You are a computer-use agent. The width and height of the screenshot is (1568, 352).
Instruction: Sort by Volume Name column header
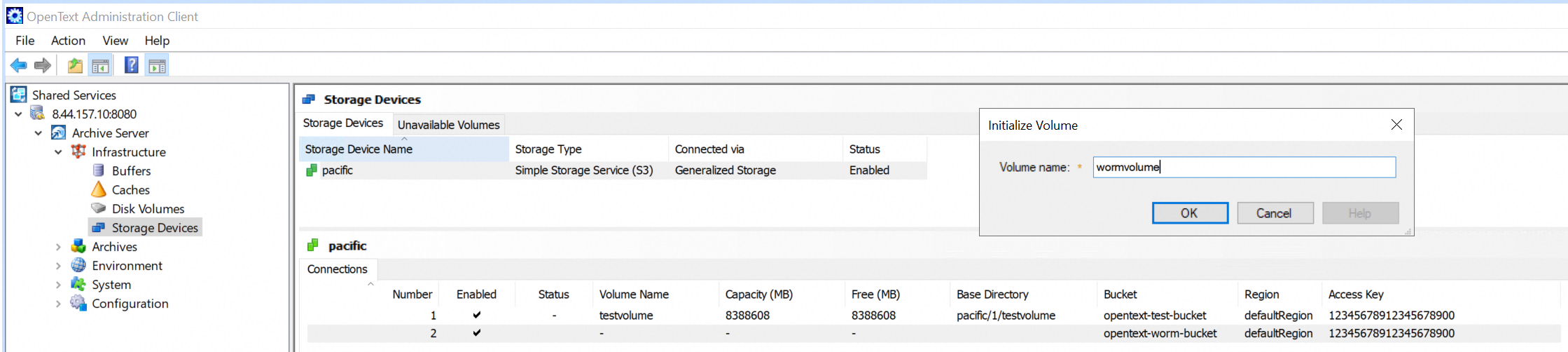tap(655, 295)
